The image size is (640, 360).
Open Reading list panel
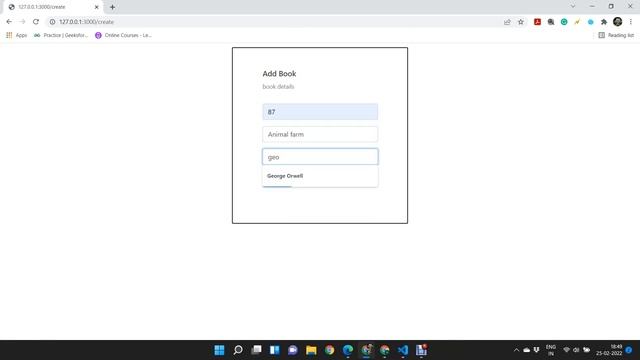616,36
